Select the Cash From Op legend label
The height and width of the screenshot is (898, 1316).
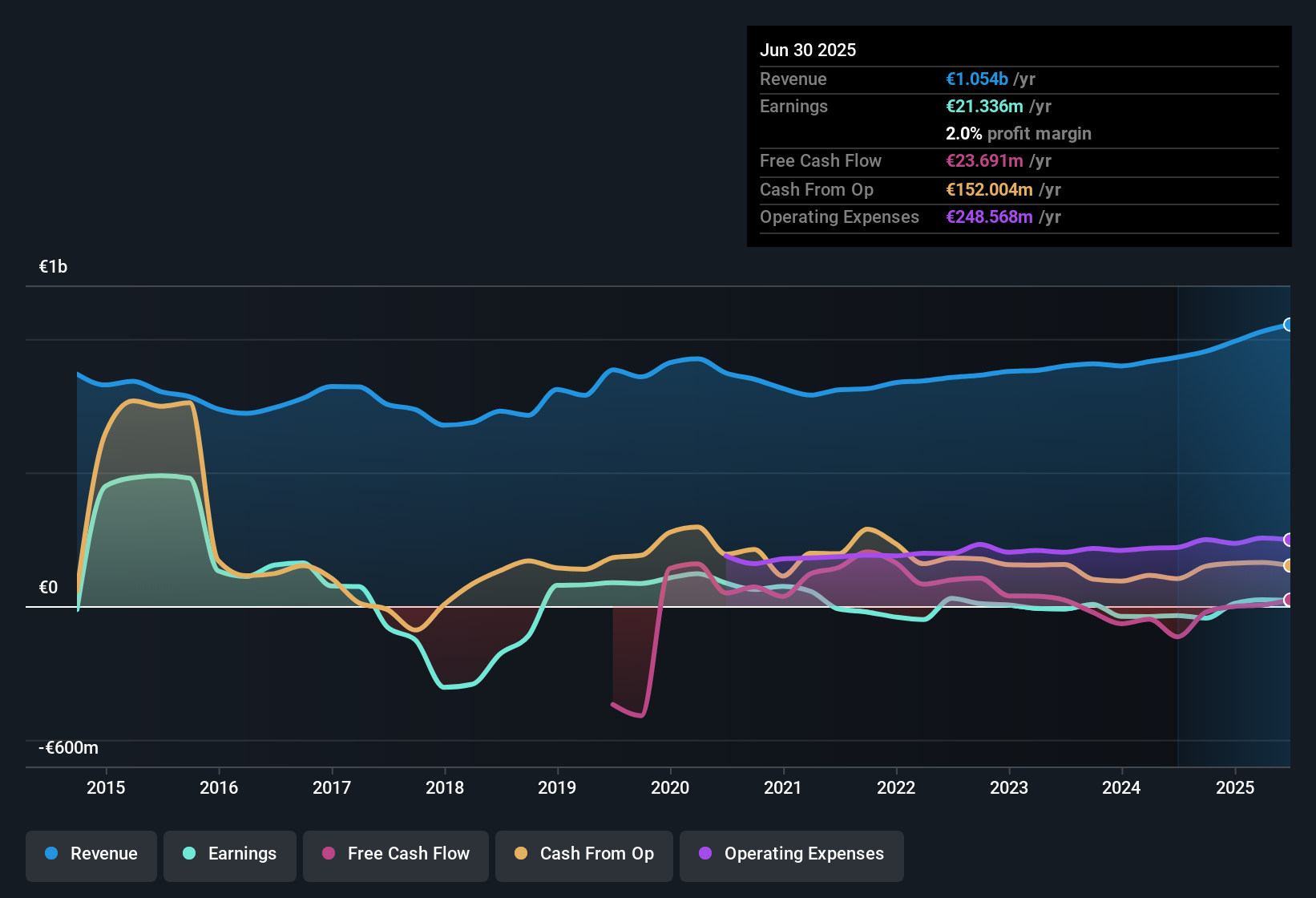tap(596, 854)
